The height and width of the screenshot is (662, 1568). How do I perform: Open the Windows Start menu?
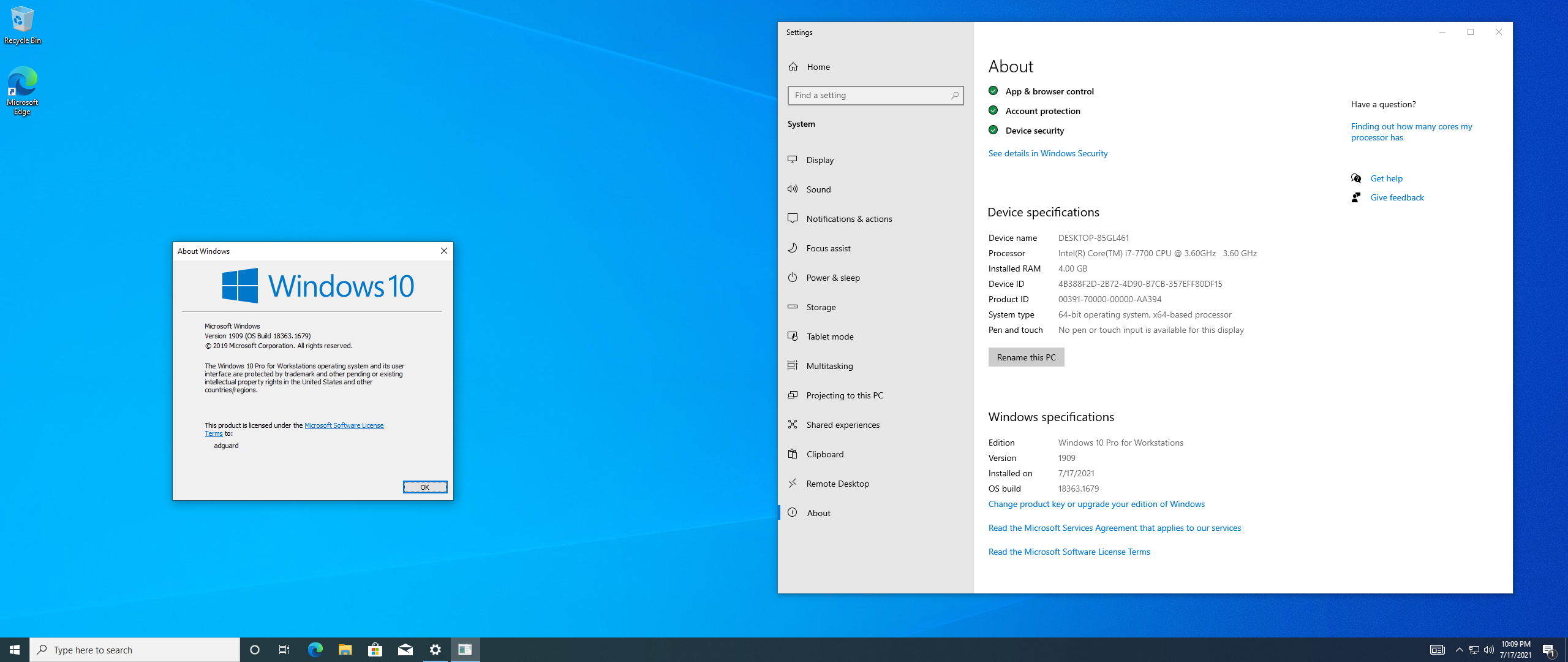click(15, 650)
